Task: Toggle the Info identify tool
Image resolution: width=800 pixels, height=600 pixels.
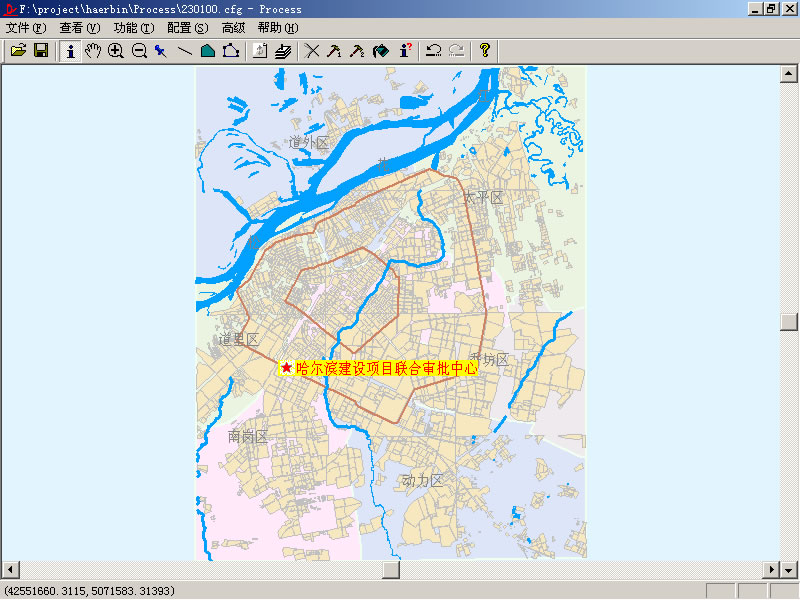Action: click(x=70, y=50)
